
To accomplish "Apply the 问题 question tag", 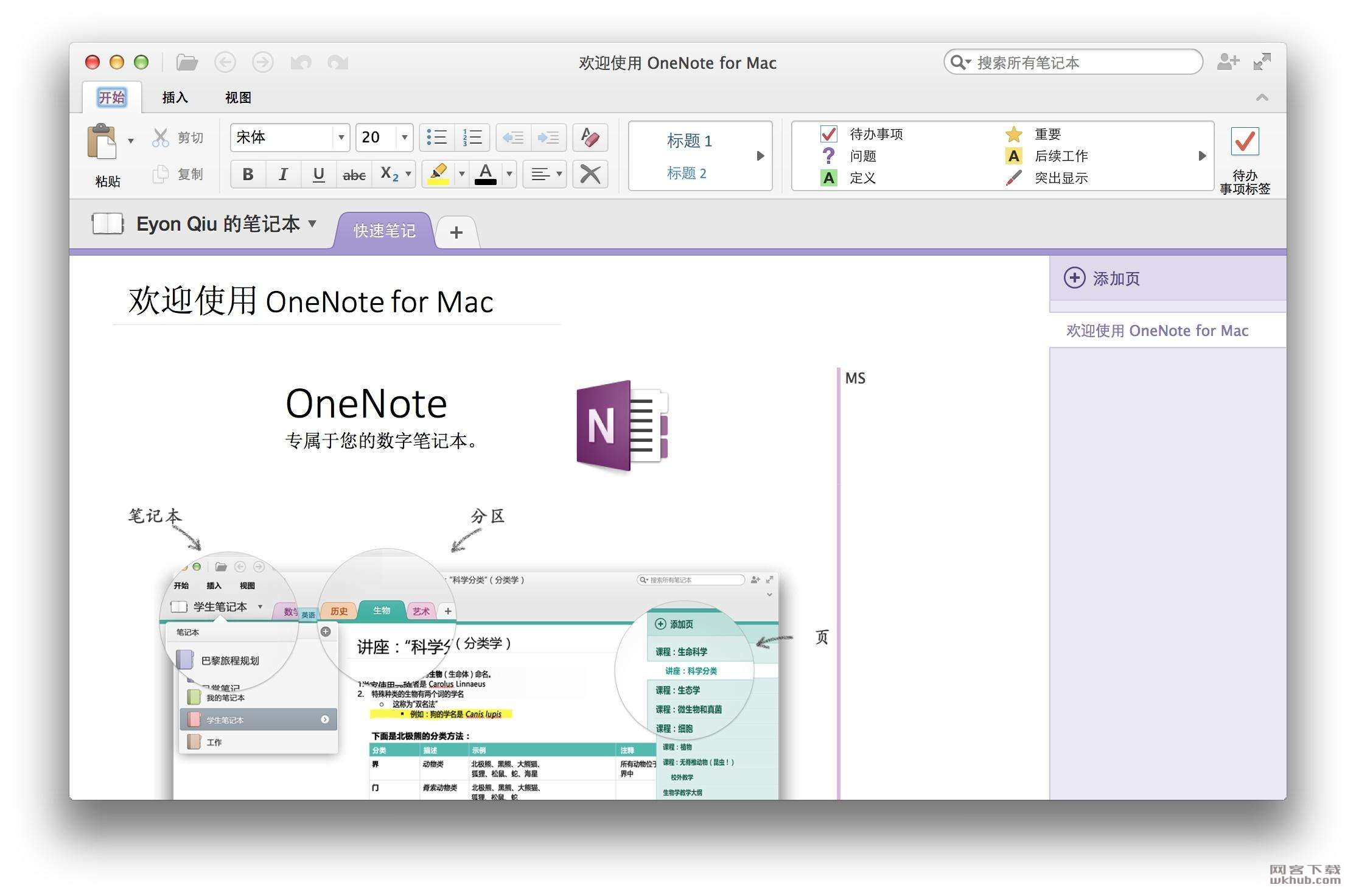I will [849, 156].
